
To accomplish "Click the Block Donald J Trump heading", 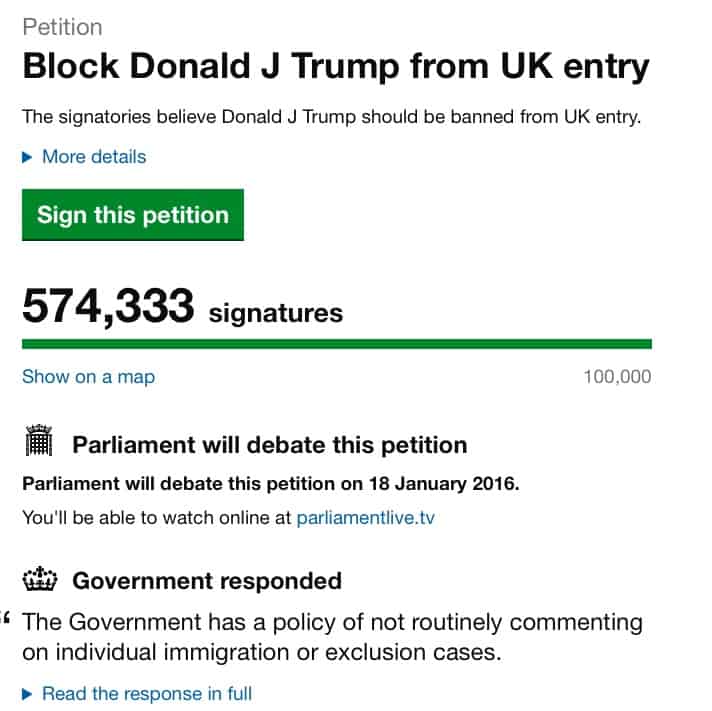I will (336, 67).
